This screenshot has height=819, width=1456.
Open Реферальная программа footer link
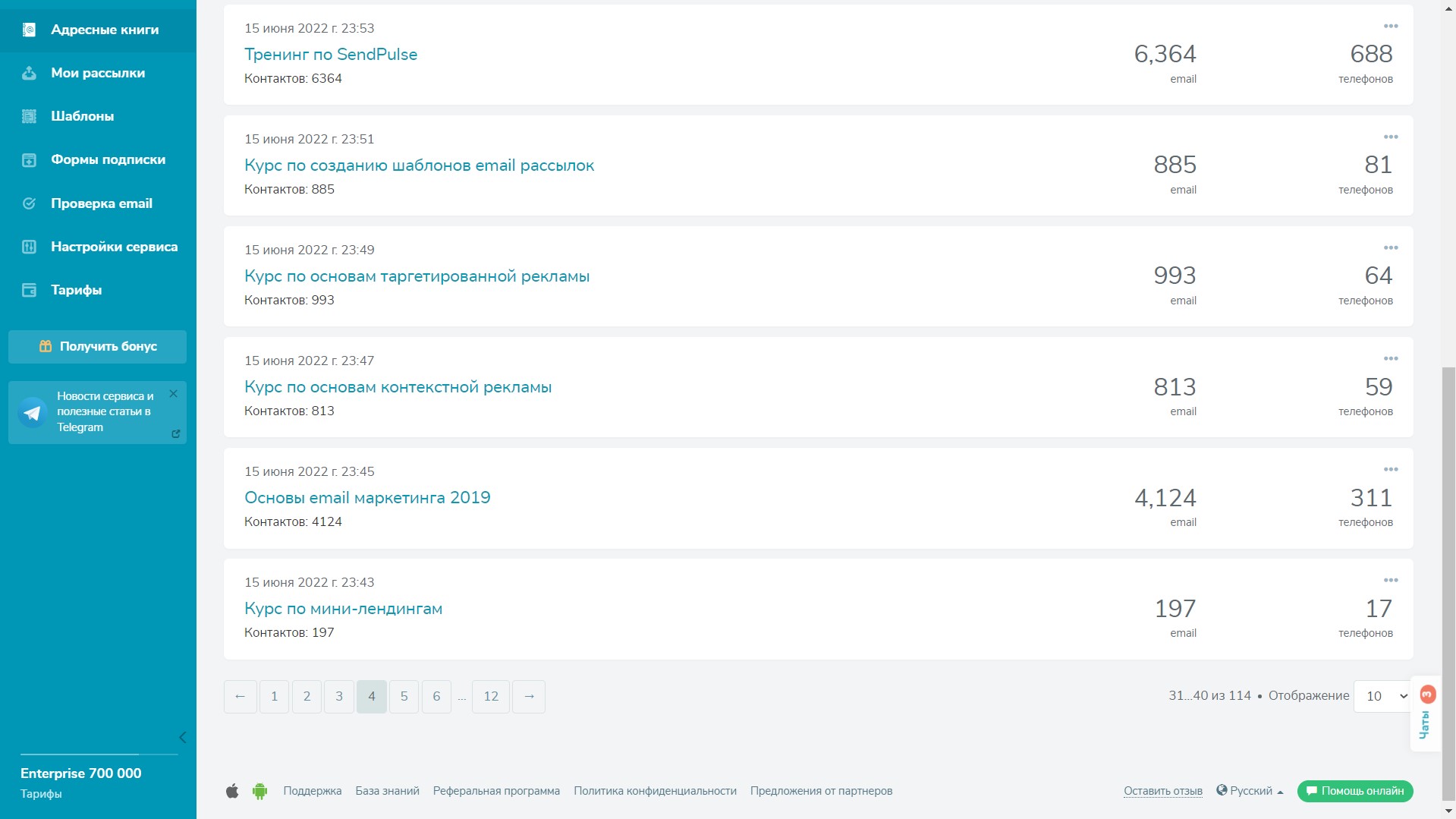pos(496,791)
